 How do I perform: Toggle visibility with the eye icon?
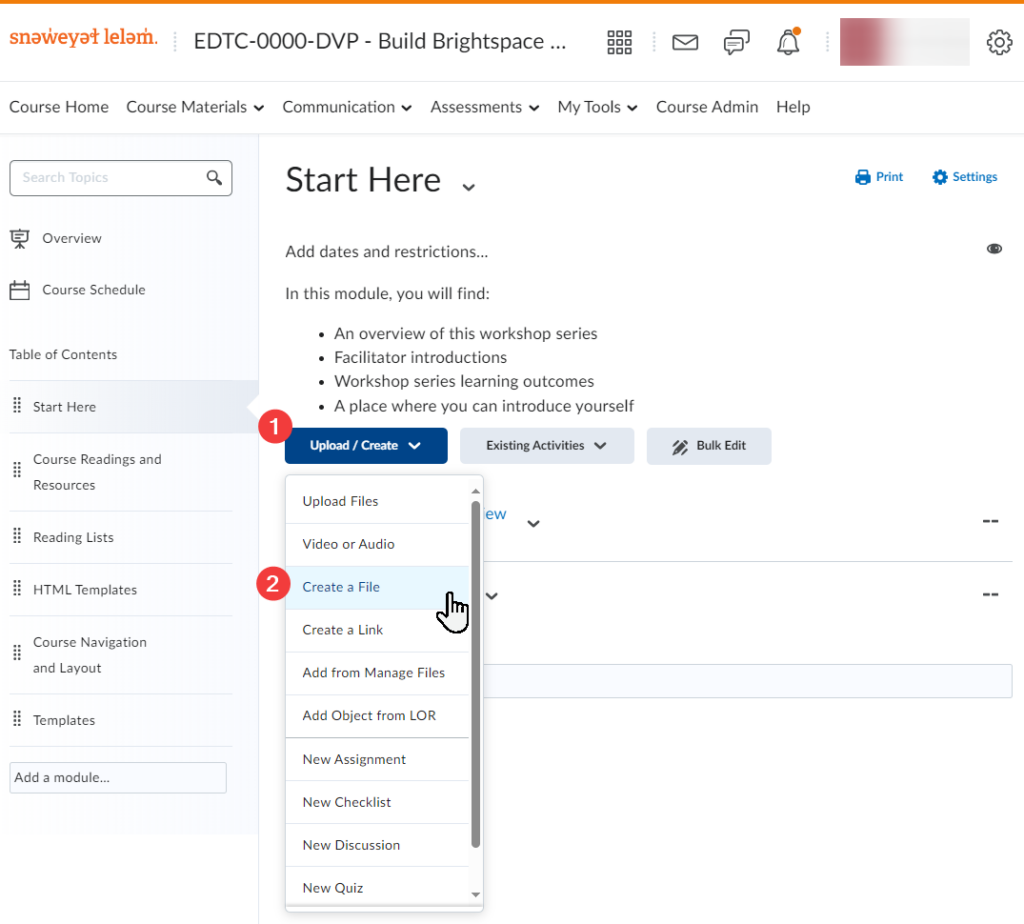[994, 248]
